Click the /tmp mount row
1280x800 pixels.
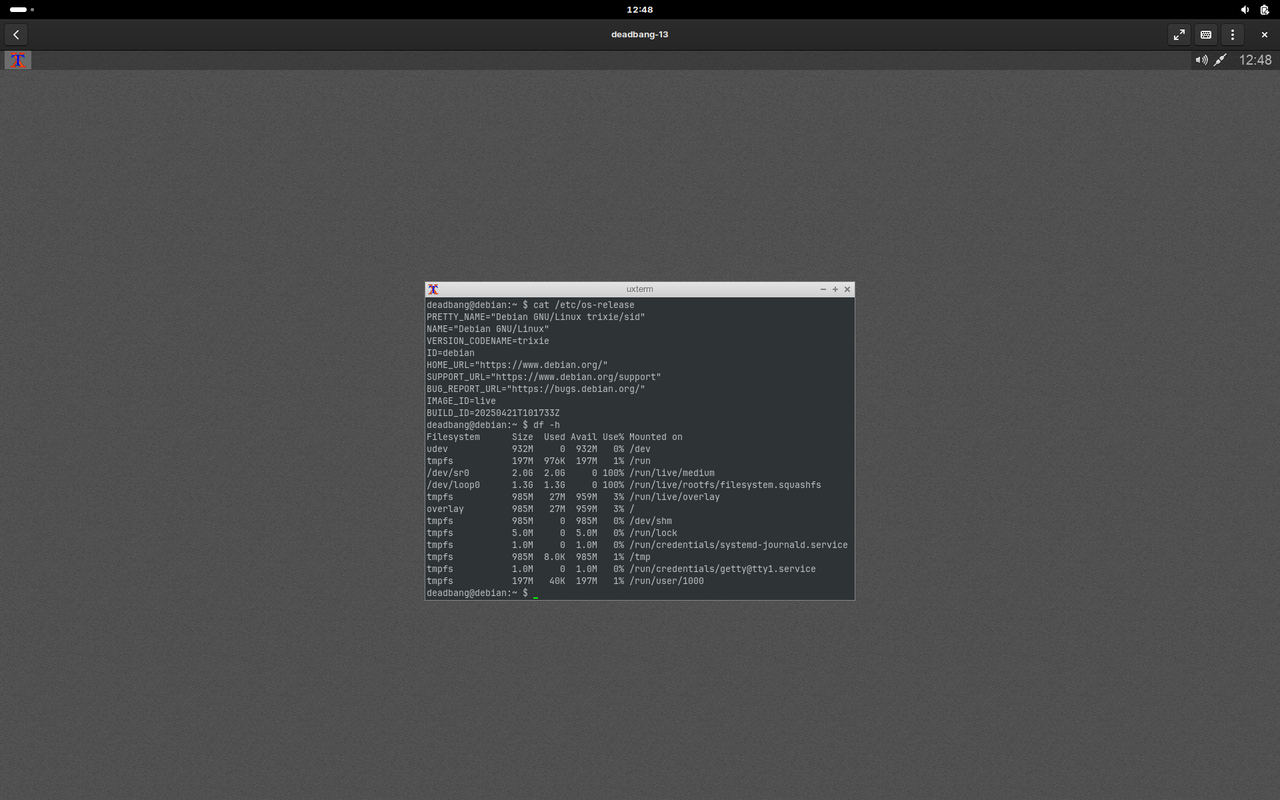click(539, 557)
